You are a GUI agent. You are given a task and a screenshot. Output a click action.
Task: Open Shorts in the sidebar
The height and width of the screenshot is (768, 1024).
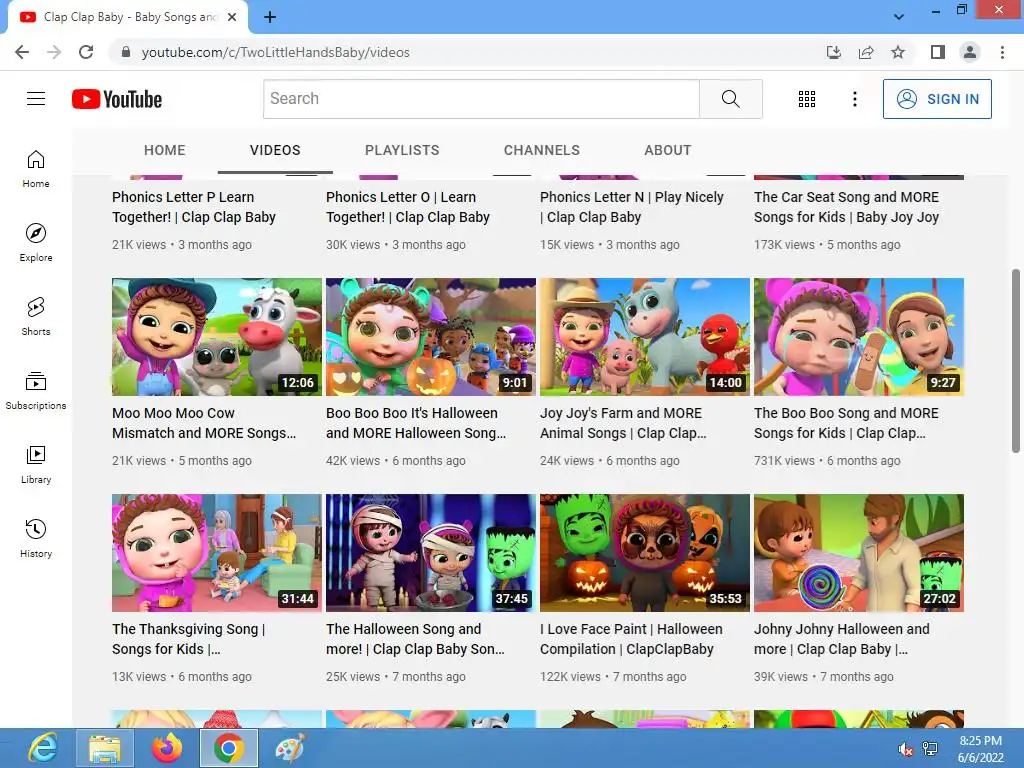(36, 316)
